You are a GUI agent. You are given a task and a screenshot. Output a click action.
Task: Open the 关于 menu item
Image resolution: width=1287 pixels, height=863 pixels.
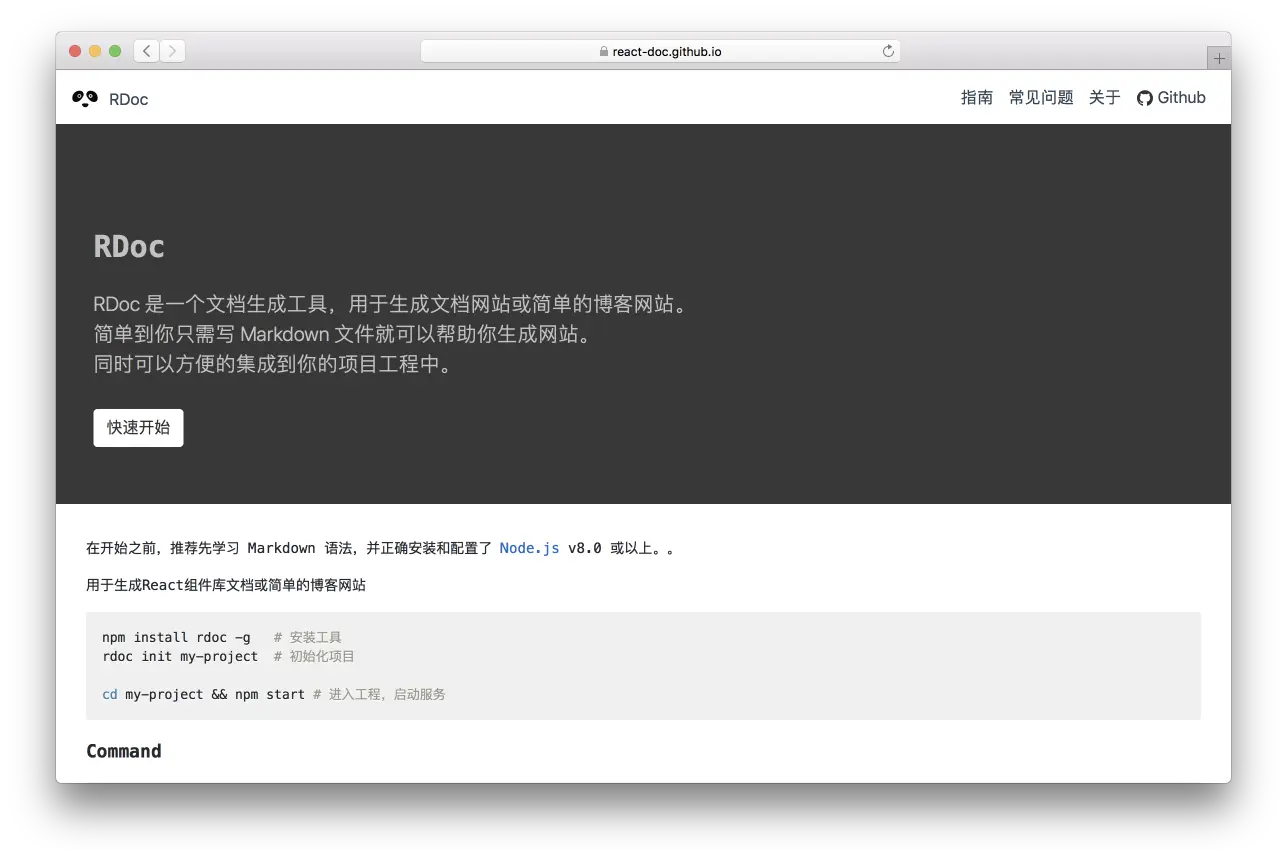point(1105,98)
